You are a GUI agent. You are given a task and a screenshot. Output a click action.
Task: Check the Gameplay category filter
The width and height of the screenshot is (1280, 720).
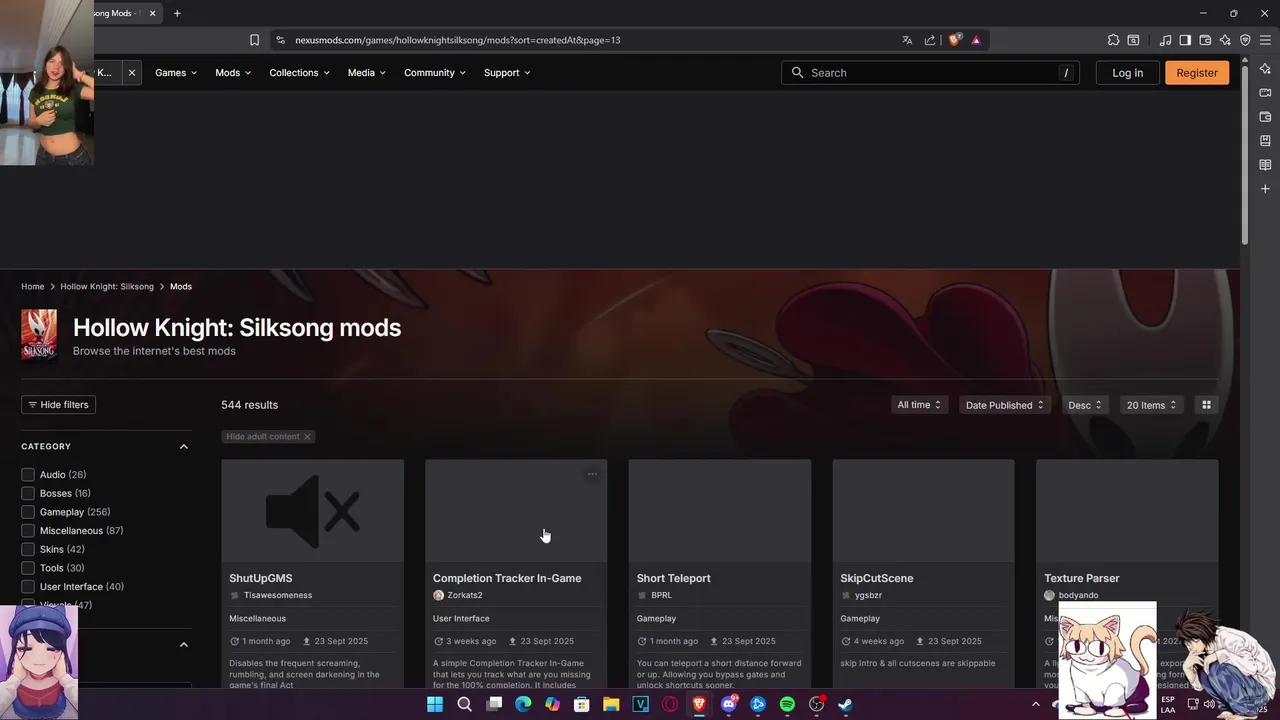point(28,512)
